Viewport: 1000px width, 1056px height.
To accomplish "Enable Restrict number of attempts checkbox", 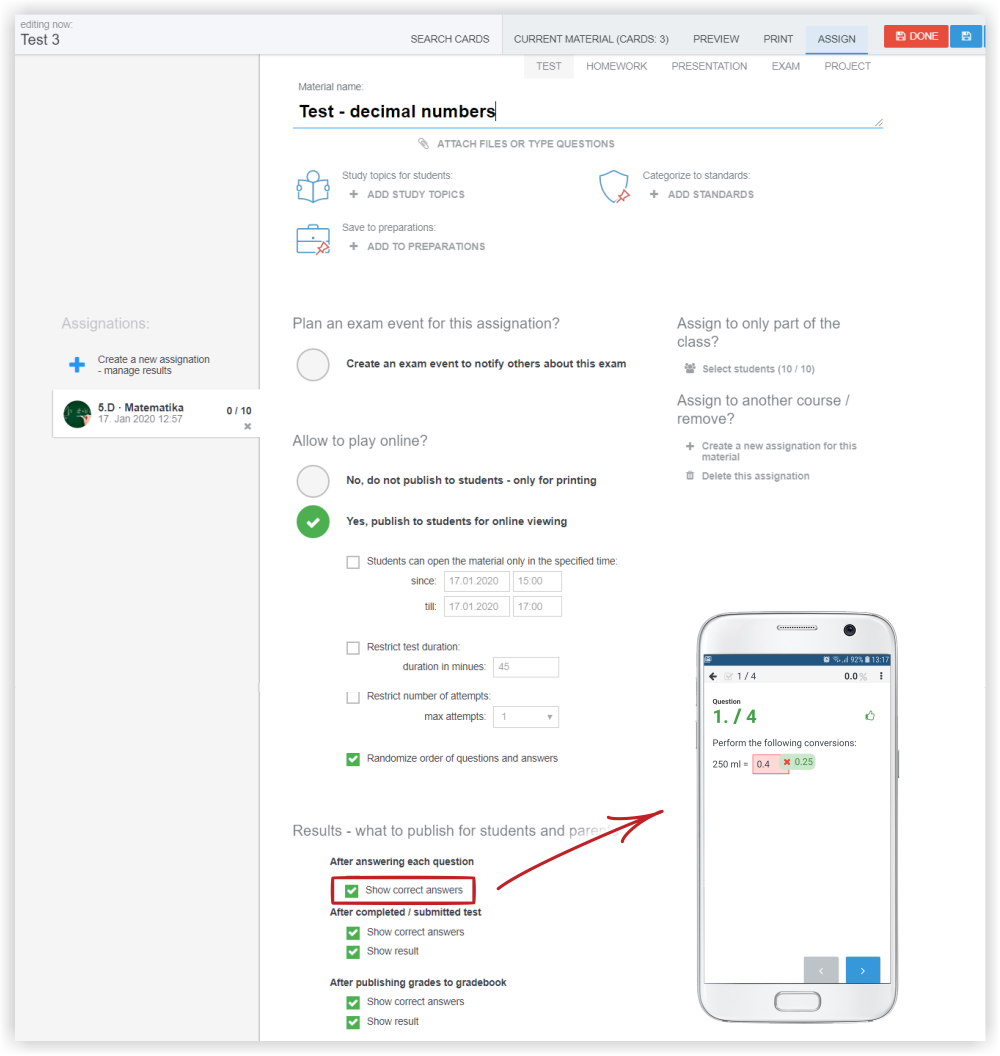I will (353, 696).
